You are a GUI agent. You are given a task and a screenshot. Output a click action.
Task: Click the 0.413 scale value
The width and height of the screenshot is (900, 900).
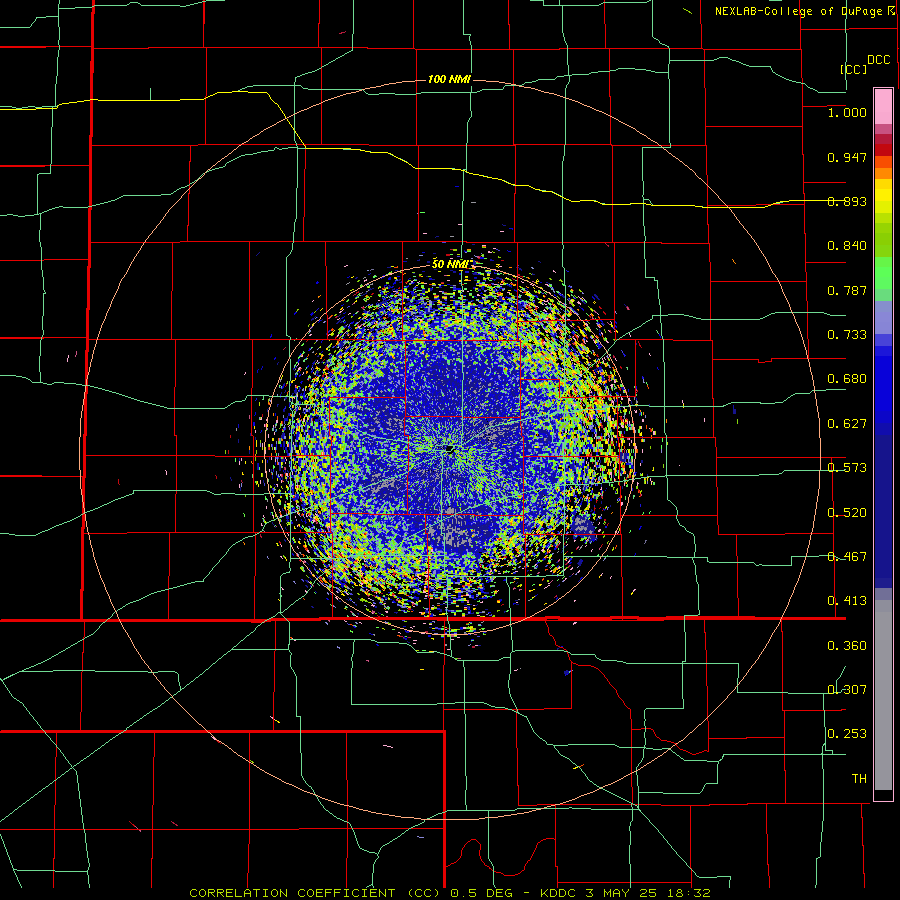tap(847, 601)
